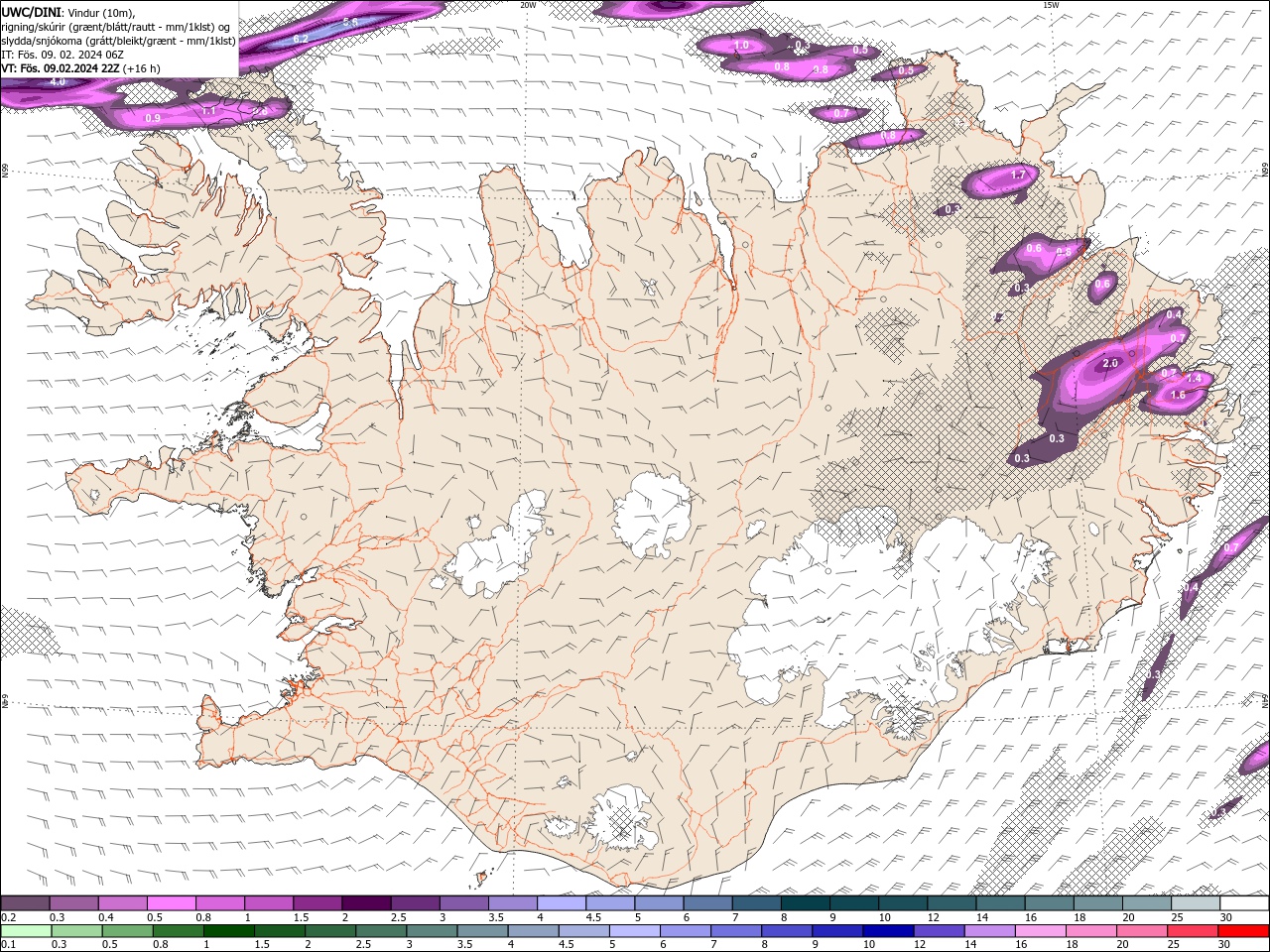Click the '0.1' label of the lower legend
This screenshot has width=1270, height=952.
[9, 945]
